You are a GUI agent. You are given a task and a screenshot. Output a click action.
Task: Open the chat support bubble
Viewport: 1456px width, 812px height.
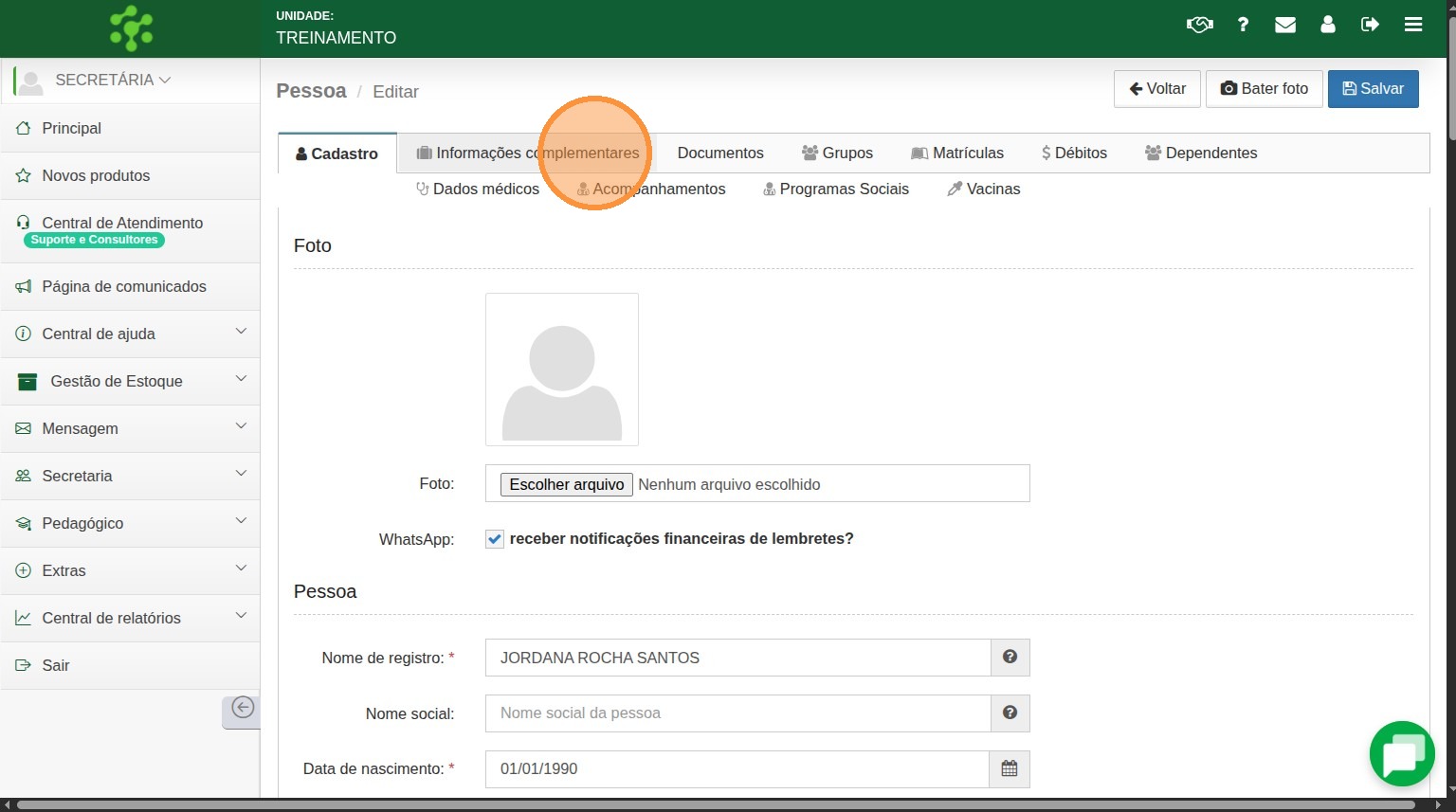tap(1401, 754)
